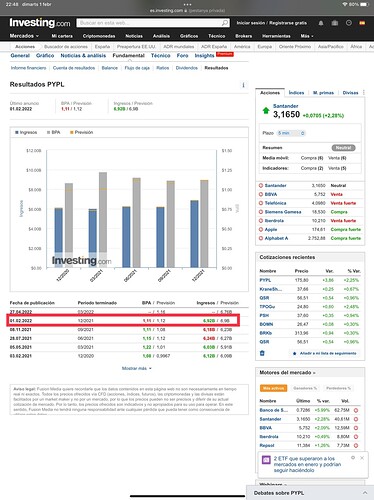Switch to the Técnico tab
Screen dimensions: 374x500
click(x=161, y=56)
